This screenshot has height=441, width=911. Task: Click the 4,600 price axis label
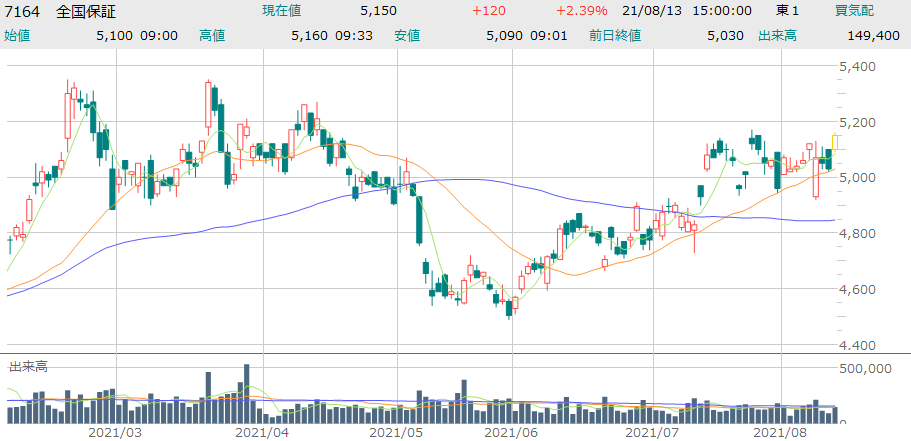[x=858, y=290]
